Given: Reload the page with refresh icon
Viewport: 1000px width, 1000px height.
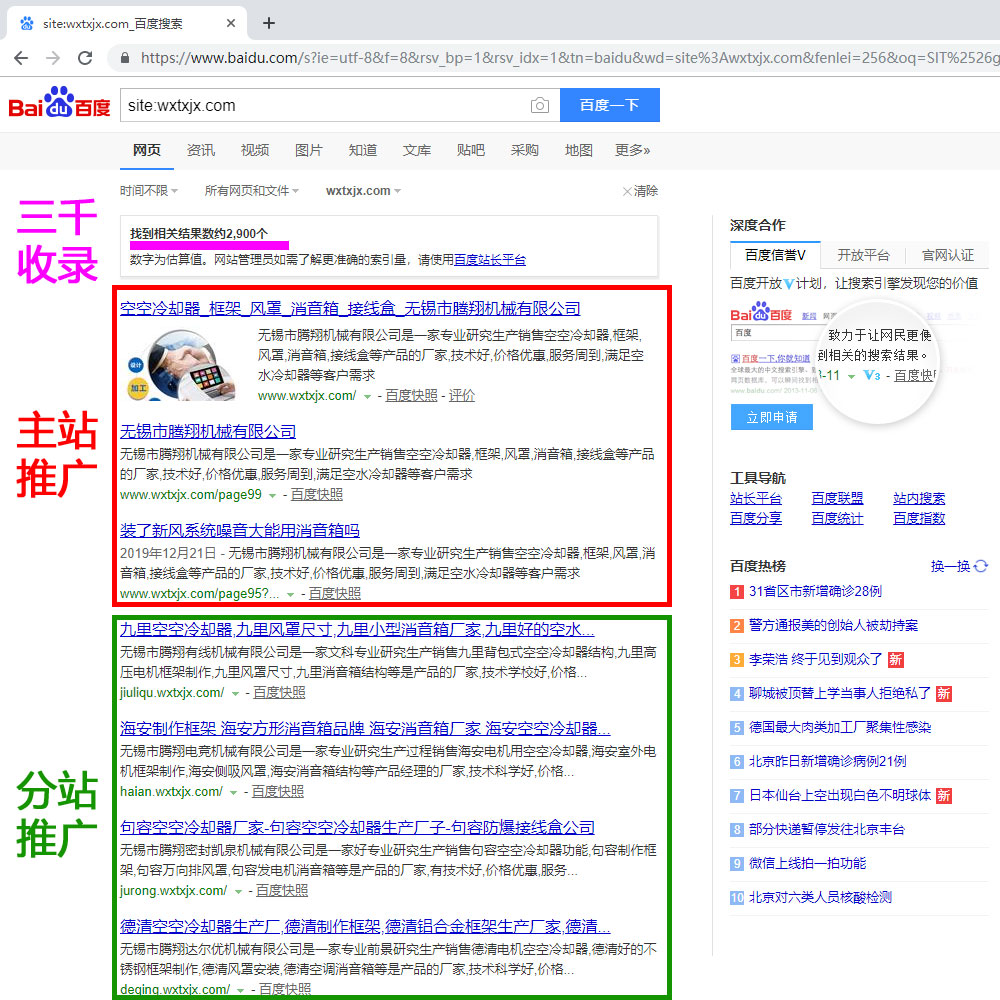Looking at the screenshot, I should pos(85,58).
